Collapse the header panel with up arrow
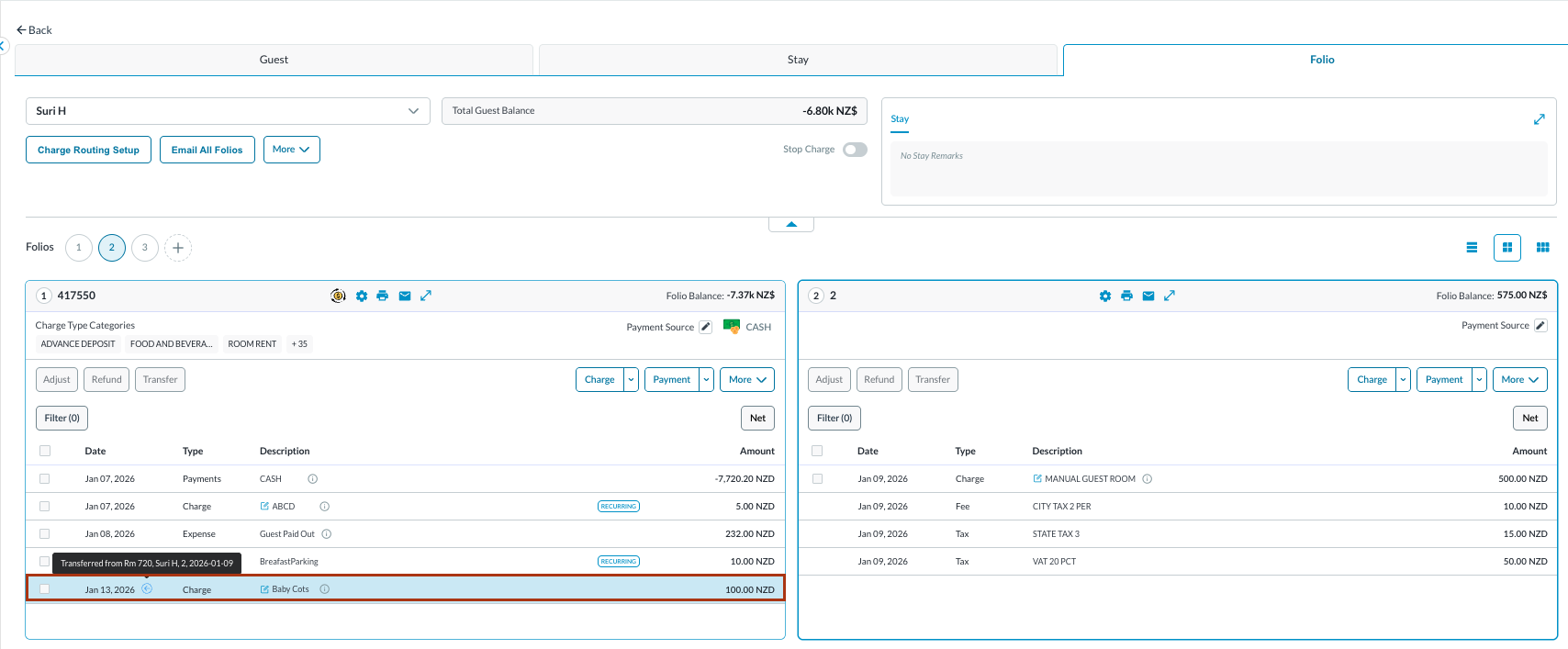1568x649 pixels. (x=791, y=224)
